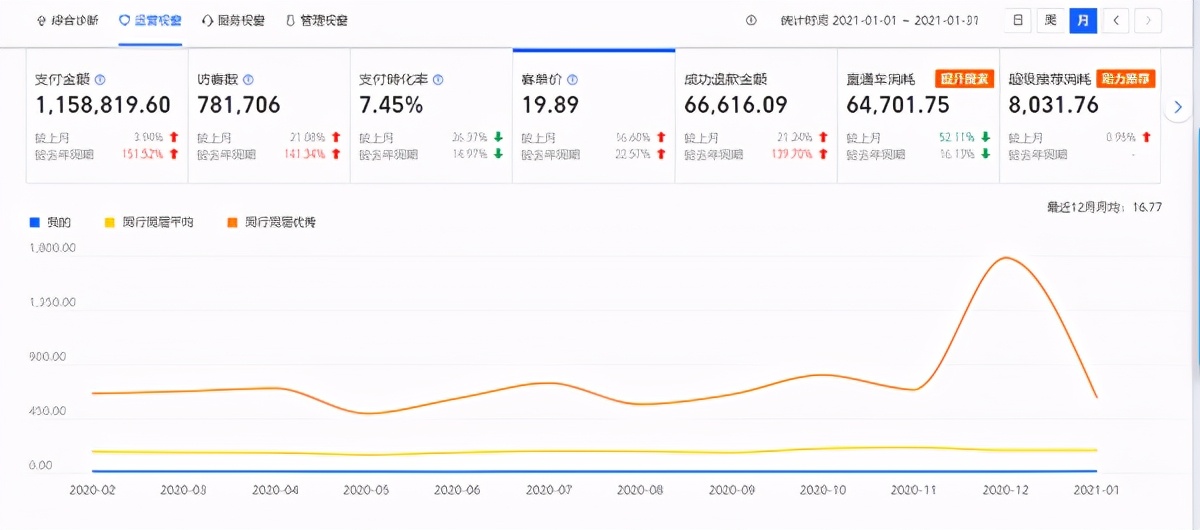Click the headset icon of the 服务视窗 tab
This screenshot has width=1200, height=530.
[x=207, y=20]
